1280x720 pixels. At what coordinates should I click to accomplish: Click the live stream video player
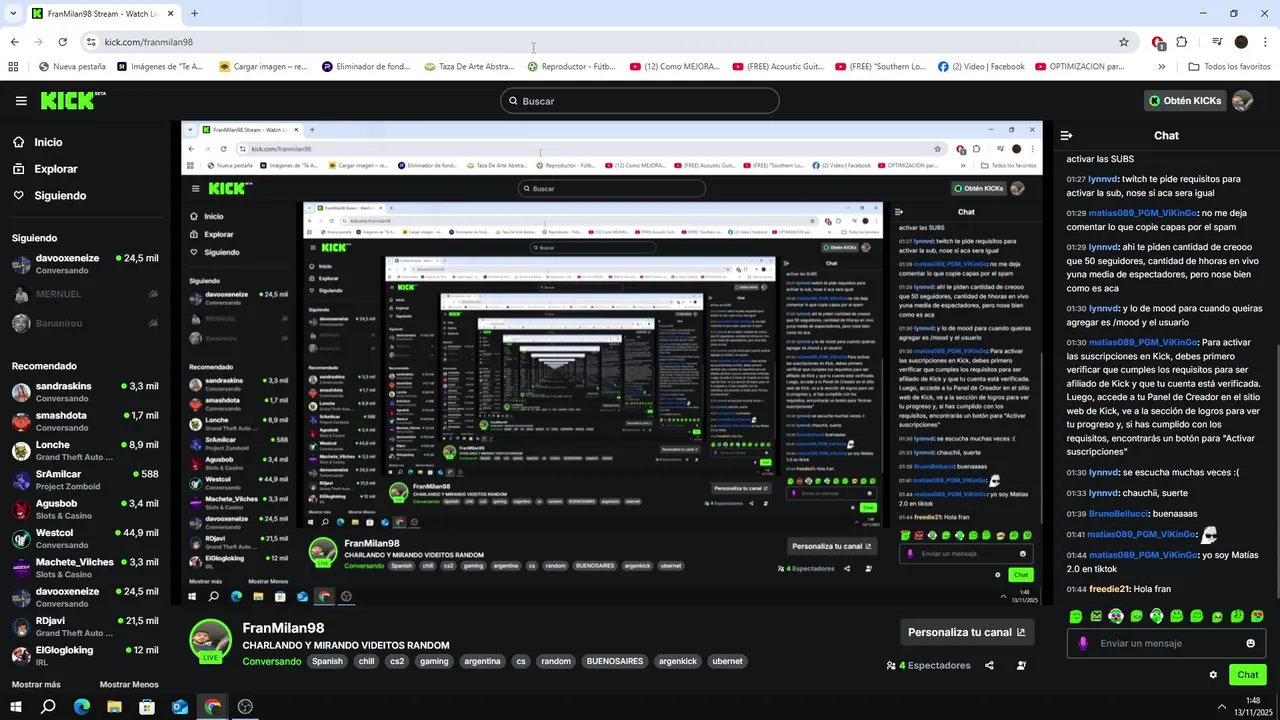pos(611,363)
